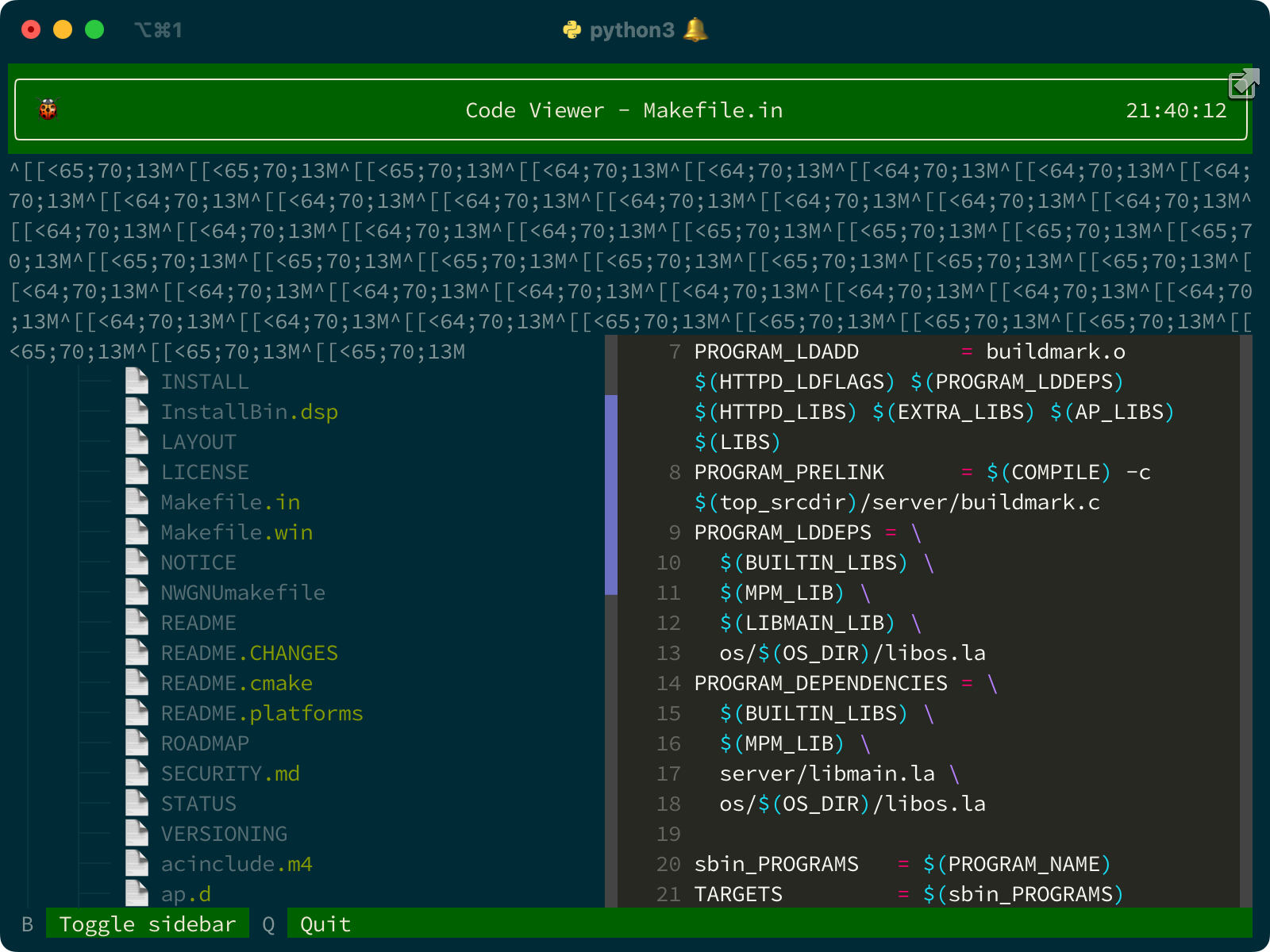Click the acinclude.m4 file icon
Image resolution: width=1270 pixels, height=952 pixels.
pos(137,863)
